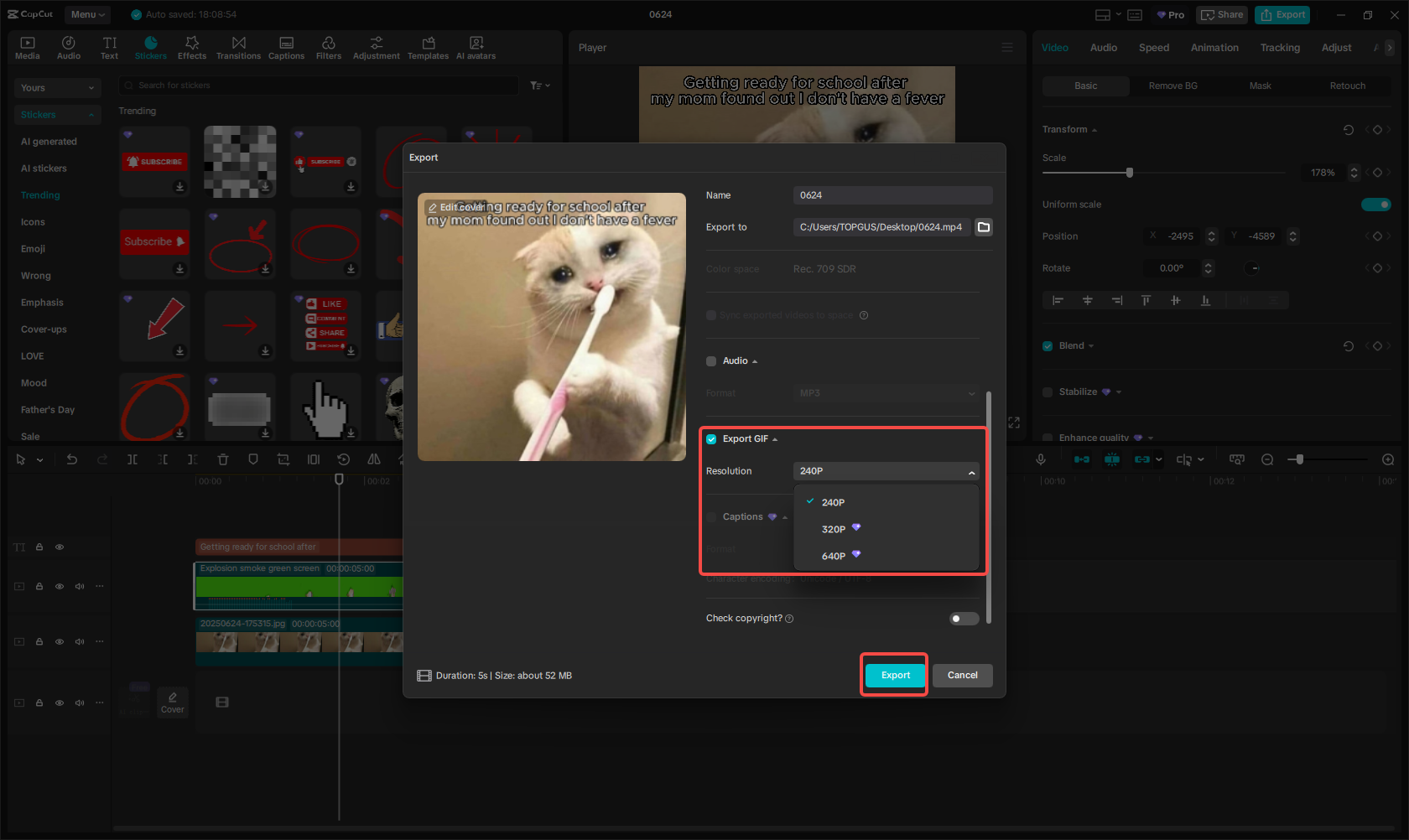1409x840 pixels.
Task: Switch to the Tracking tab
Action: (x=1279, y=48)
